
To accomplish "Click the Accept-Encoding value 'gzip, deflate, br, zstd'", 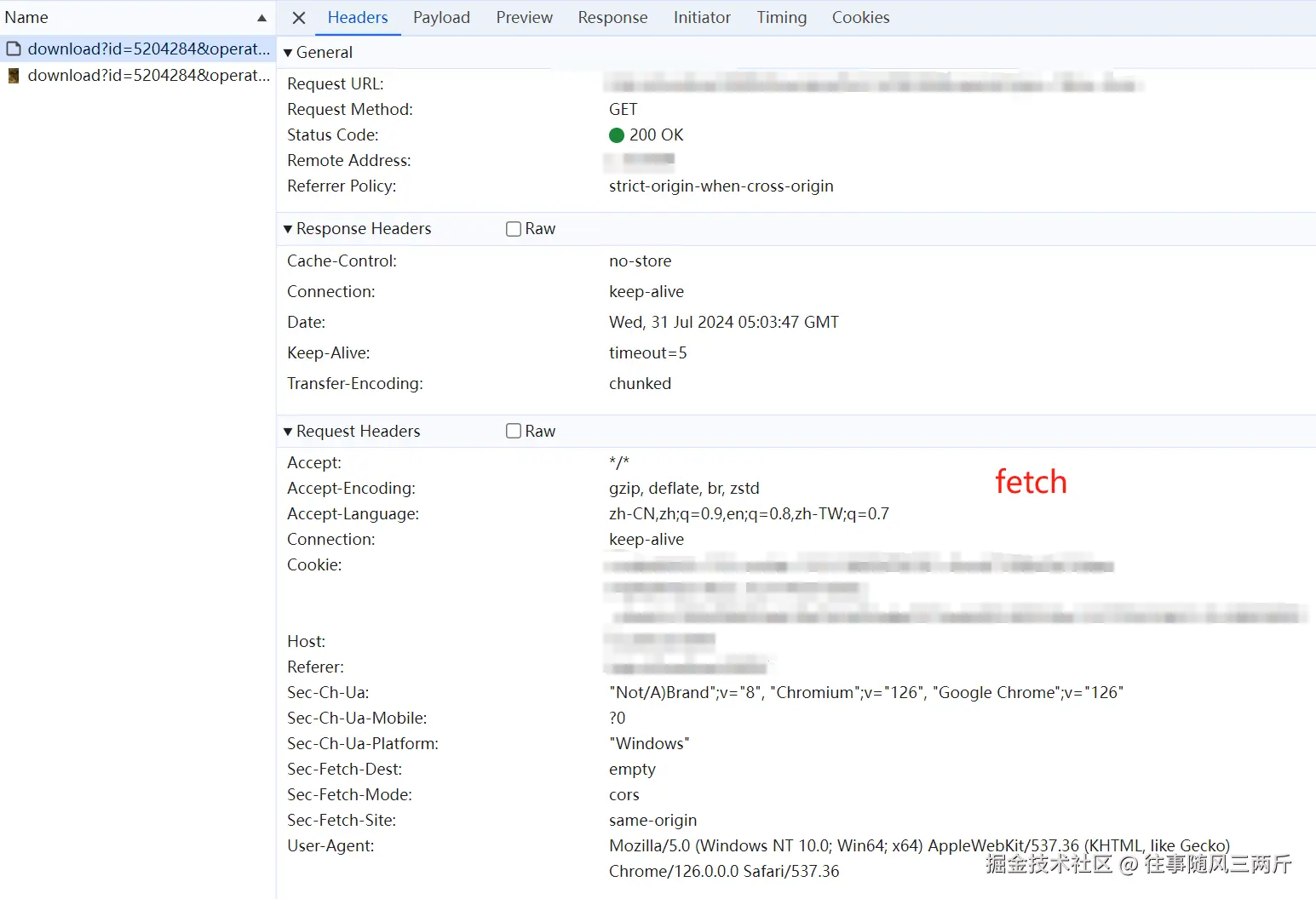I will (x=684, y=488).
